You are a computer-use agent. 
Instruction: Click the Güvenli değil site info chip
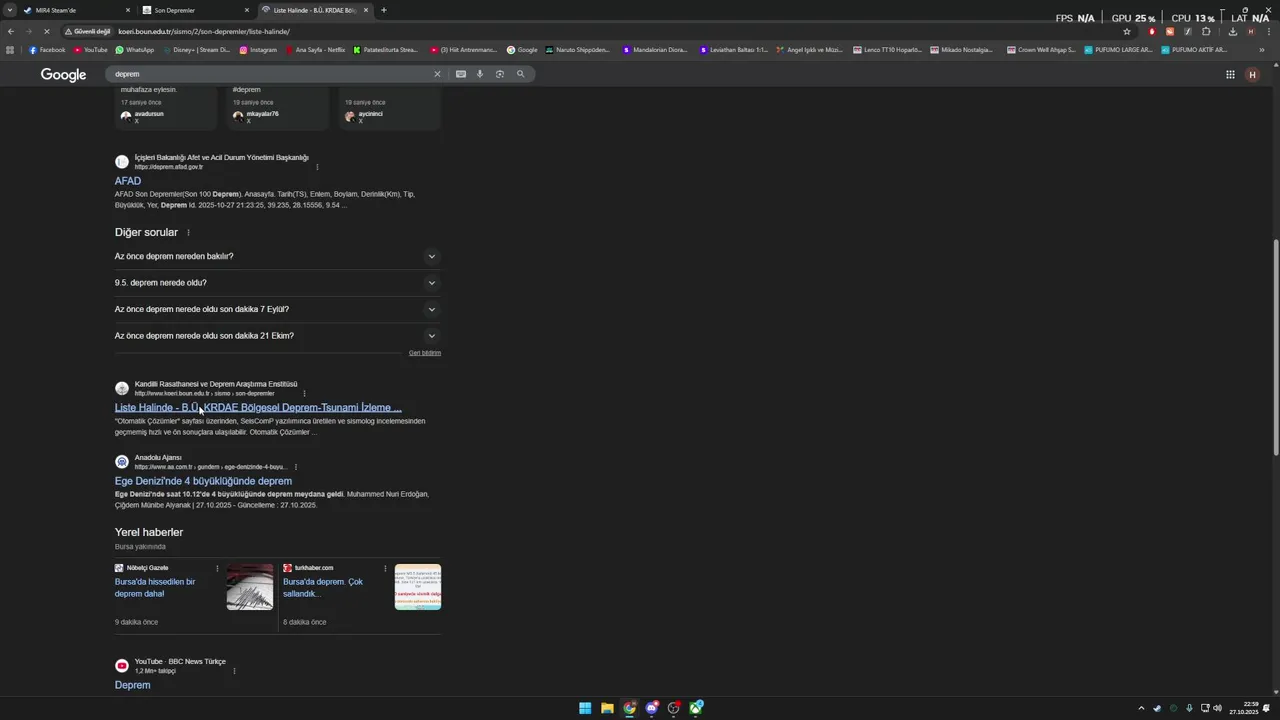[x=88, y=31]
